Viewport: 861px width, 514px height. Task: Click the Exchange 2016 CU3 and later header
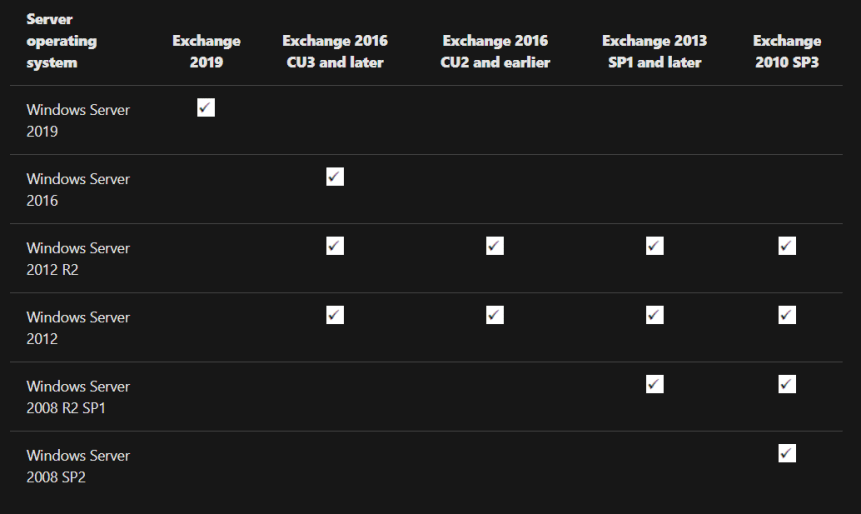[x=335, y=52]
